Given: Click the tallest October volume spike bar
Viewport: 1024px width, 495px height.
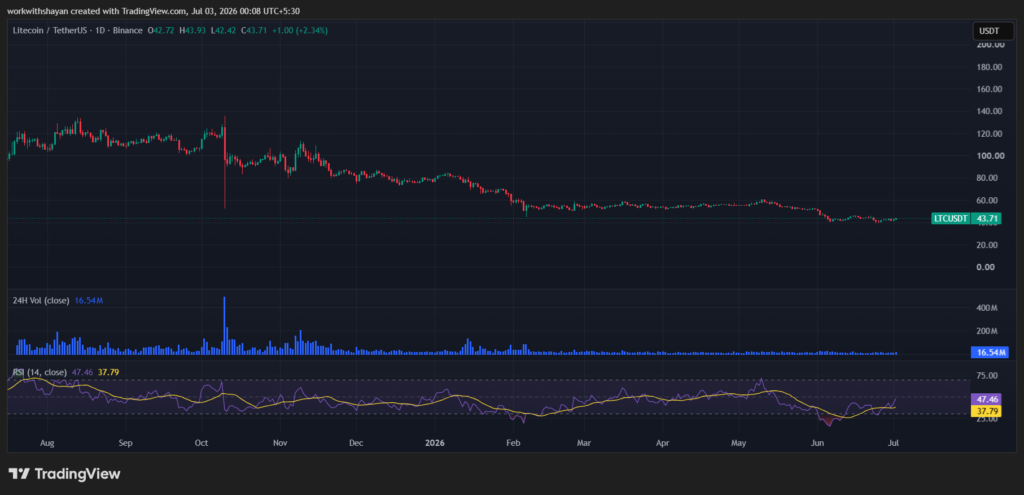Looking at the screenshot, I should tap(224, 326).
